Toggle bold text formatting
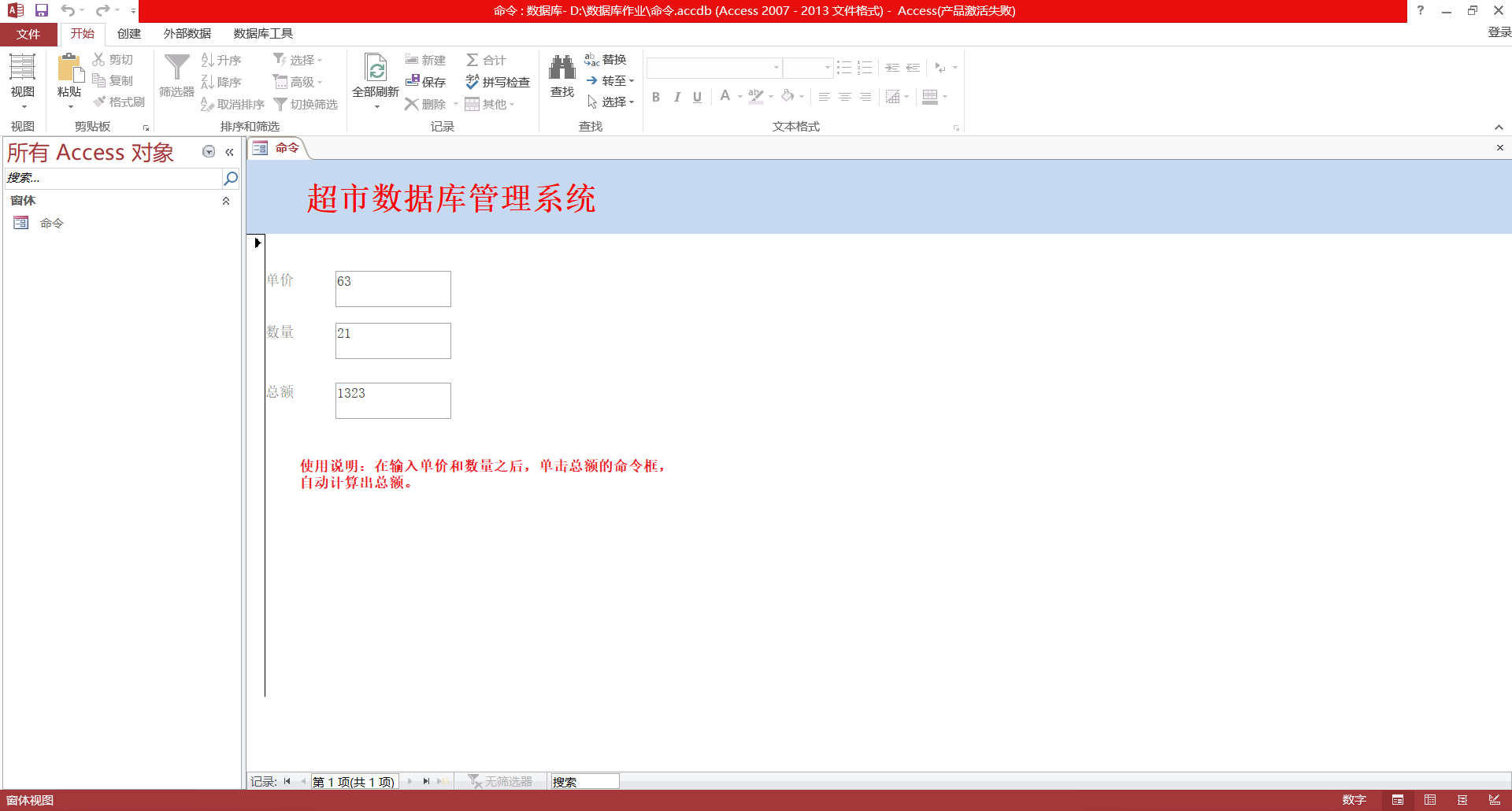Image resolution: width=1512 pixels, height=811 pixels. click(656, 97)
